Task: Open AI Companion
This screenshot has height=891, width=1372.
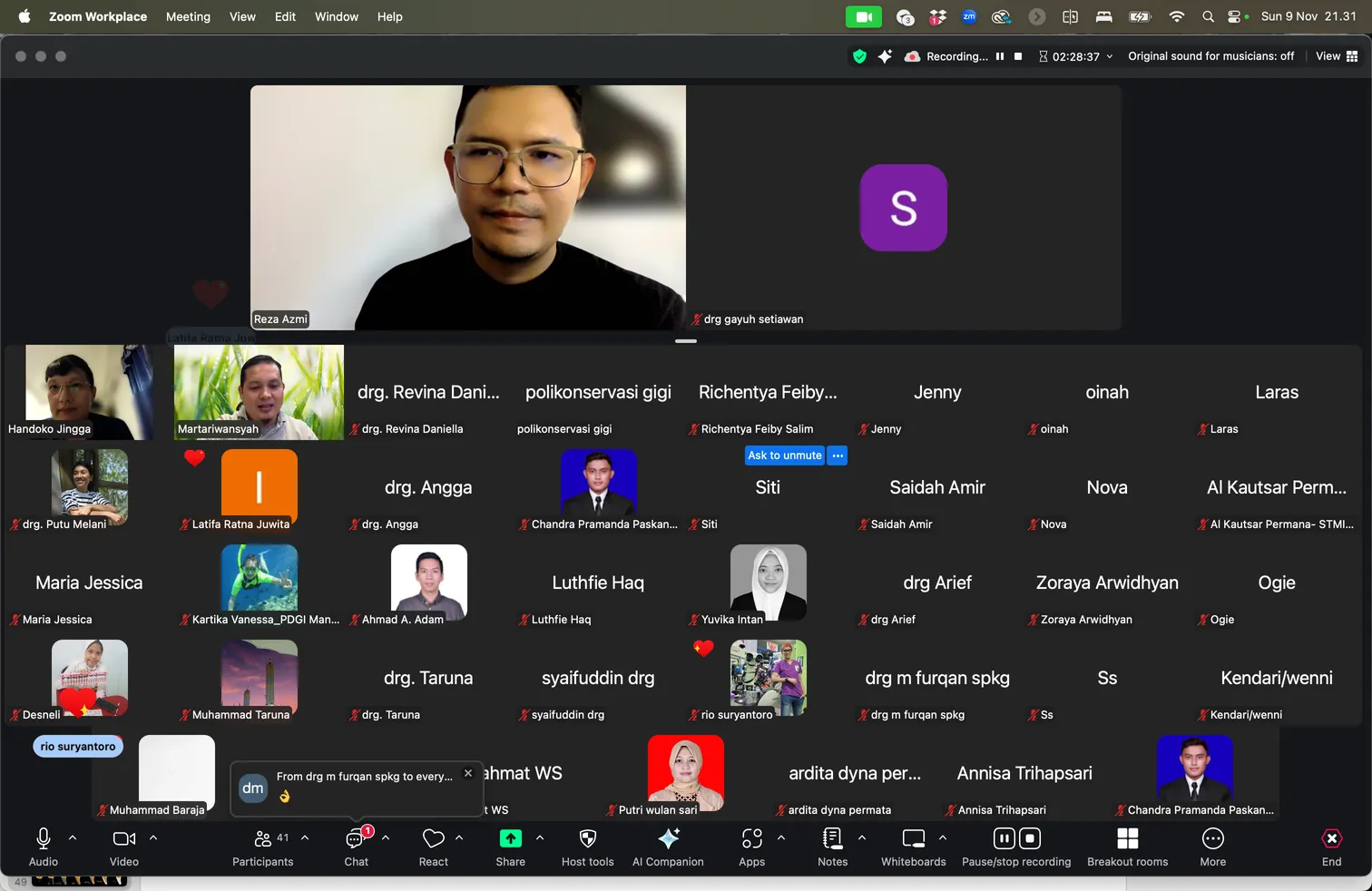Action: (x=668, y=840)
